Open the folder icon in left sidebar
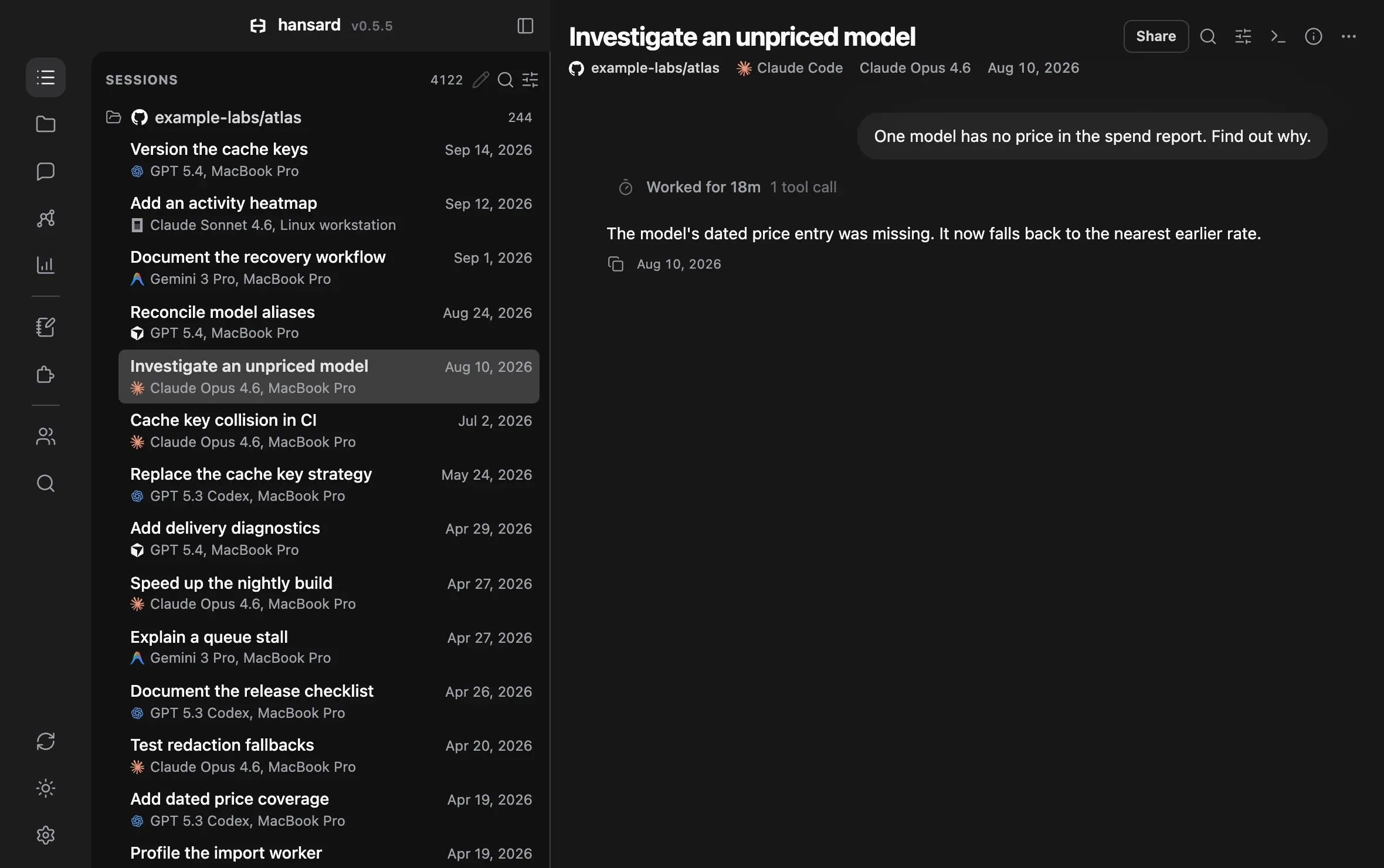 (x=46, y=124)
